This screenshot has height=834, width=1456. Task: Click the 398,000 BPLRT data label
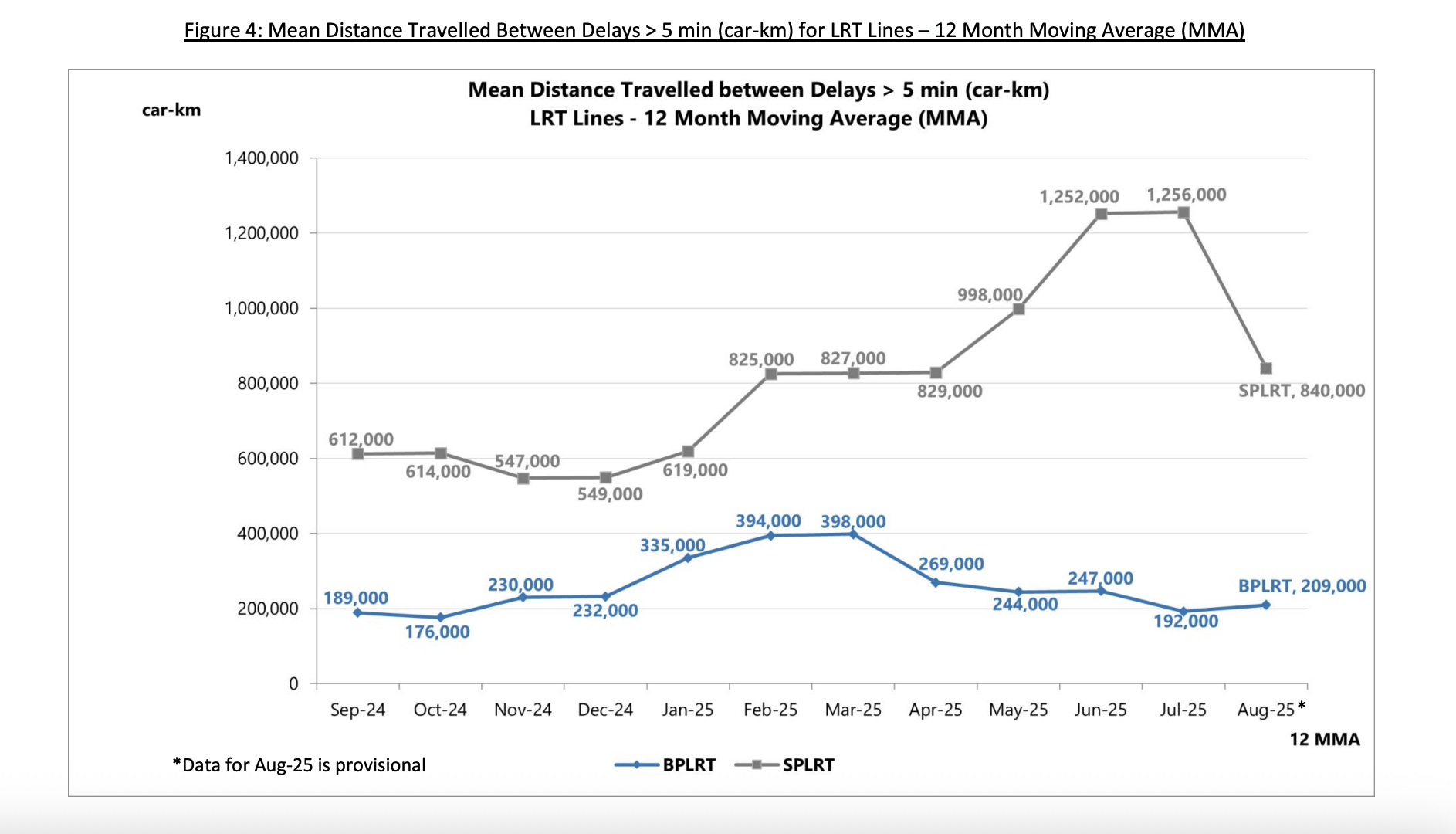(853, 521)
